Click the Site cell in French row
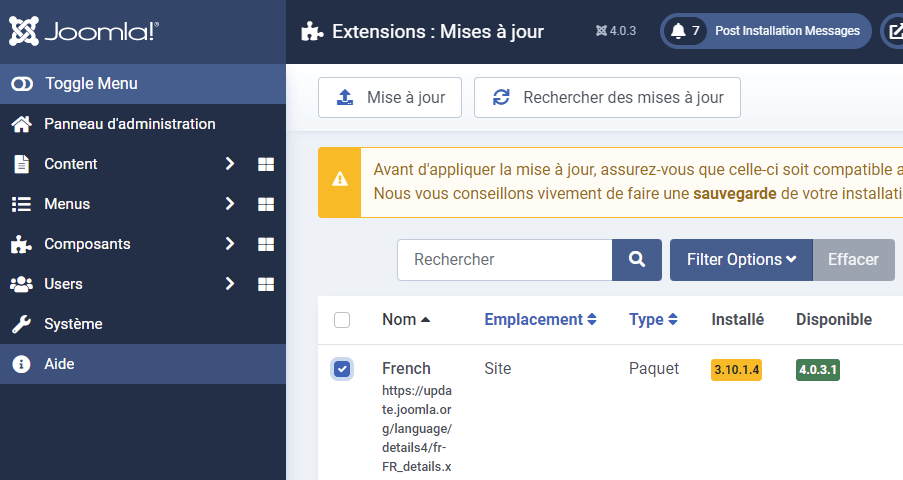 coord(498,369)
